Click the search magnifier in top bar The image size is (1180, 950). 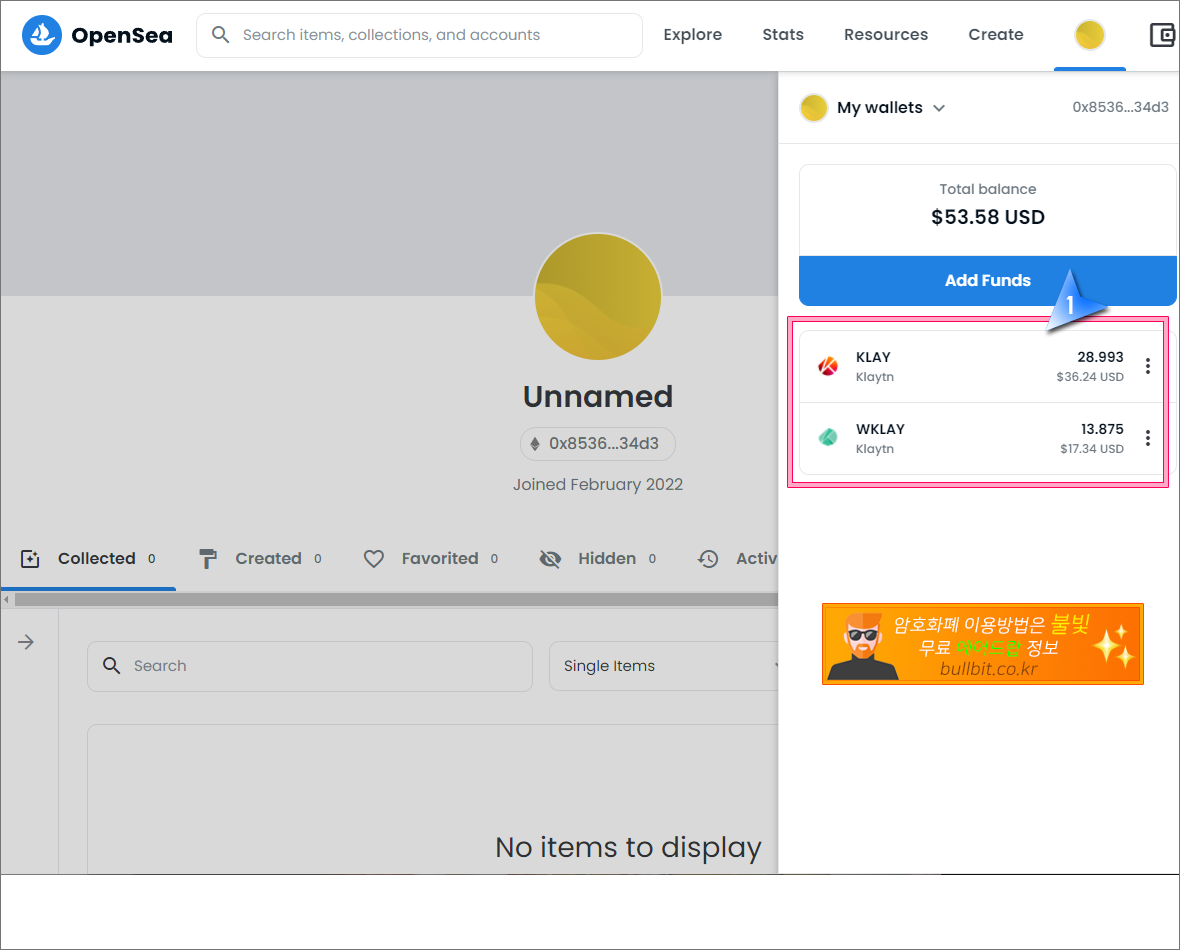[220, 35]
